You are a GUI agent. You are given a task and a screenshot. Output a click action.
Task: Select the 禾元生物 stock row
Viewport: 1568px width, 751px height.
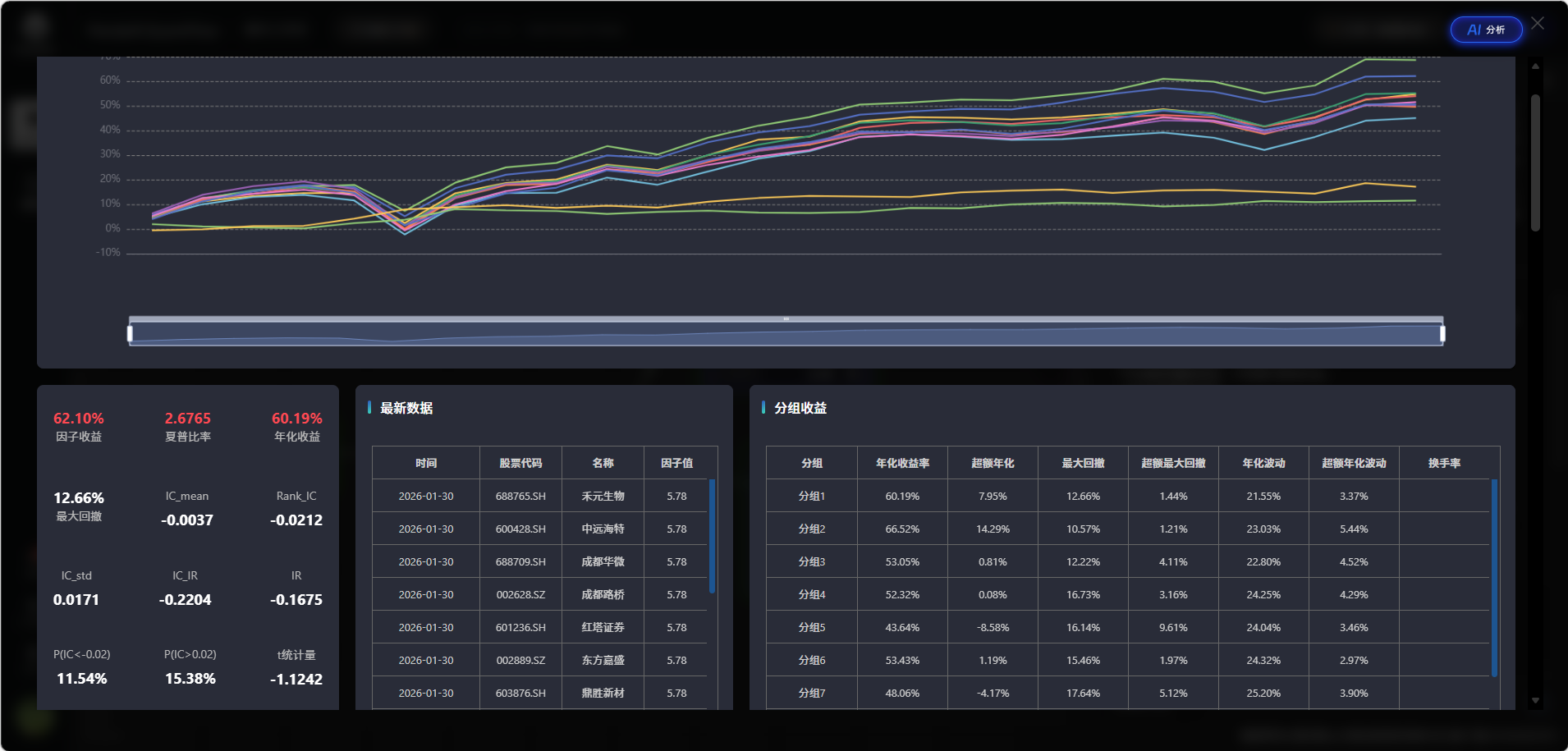pyautogui.click(x=603, y=496)
